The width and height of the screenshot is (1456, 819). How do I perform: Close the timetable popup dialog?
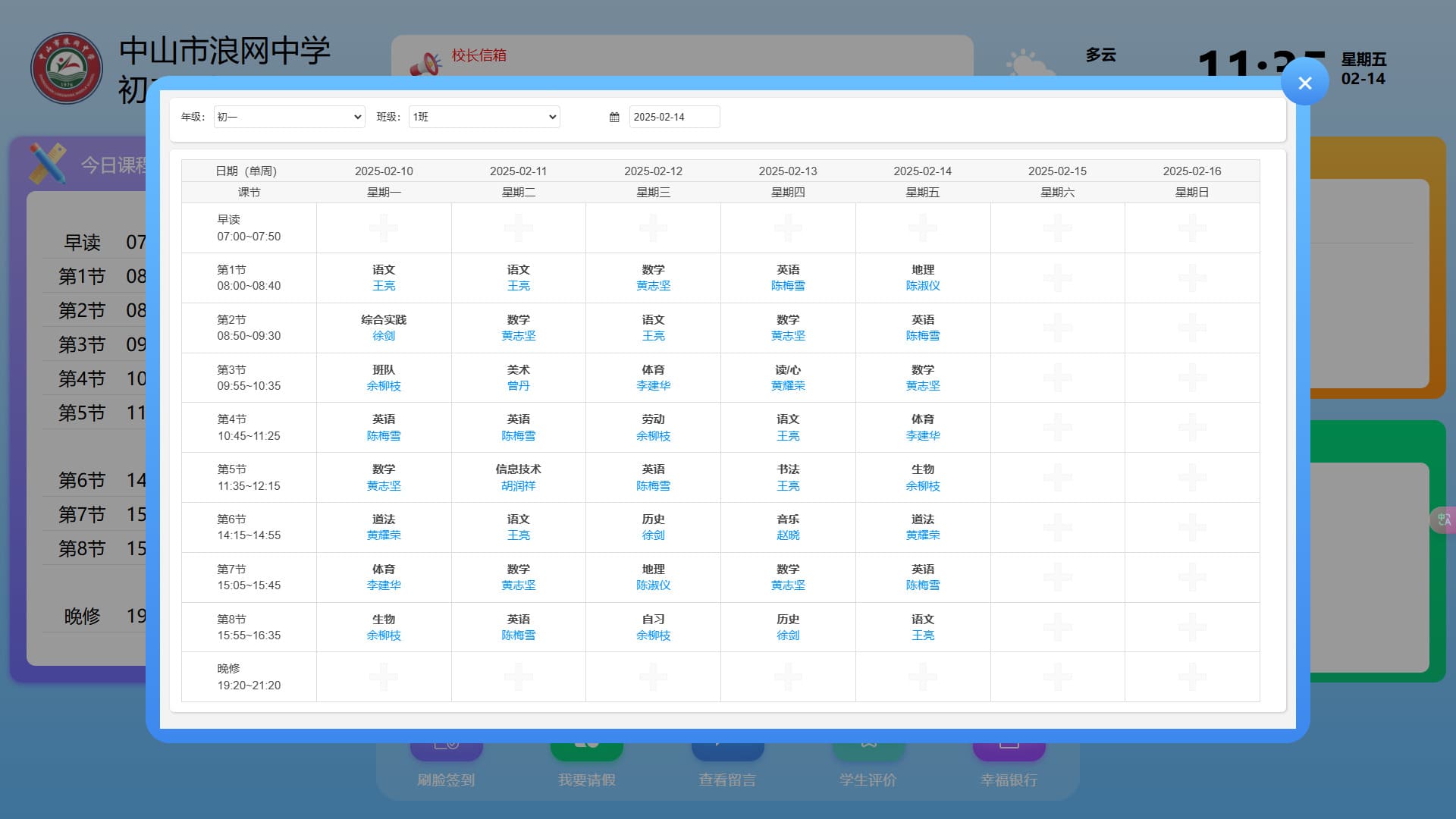coord(1304,83)
